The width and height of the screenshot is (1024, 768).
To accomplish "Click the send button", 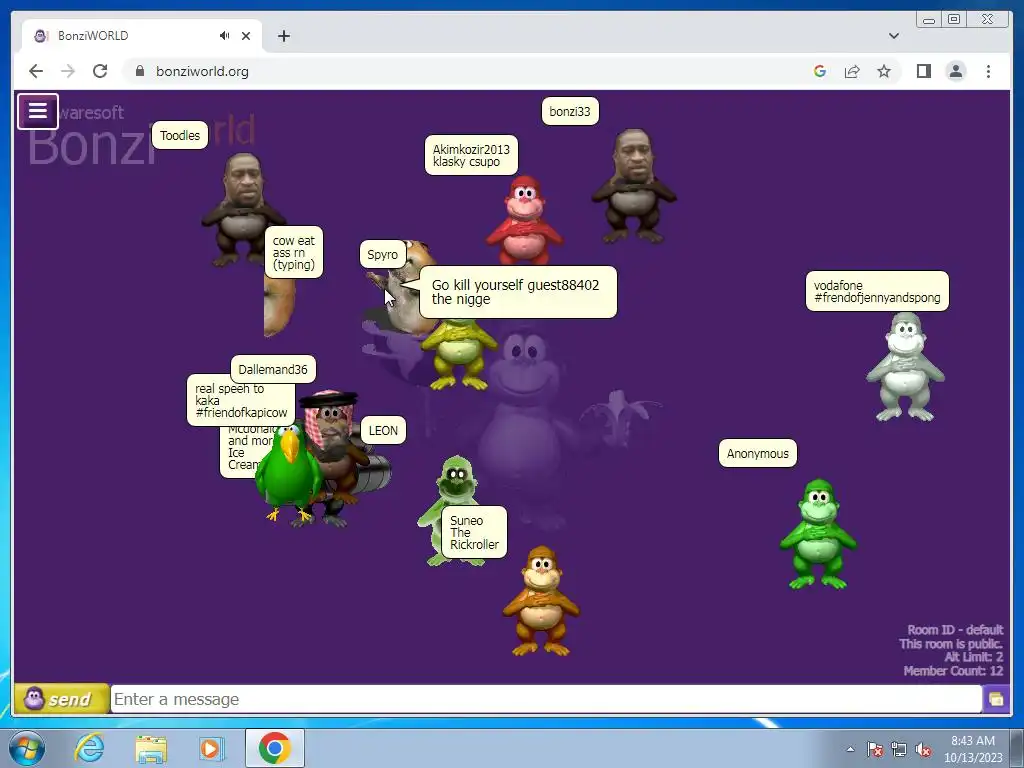I will [x=61, y=699].
